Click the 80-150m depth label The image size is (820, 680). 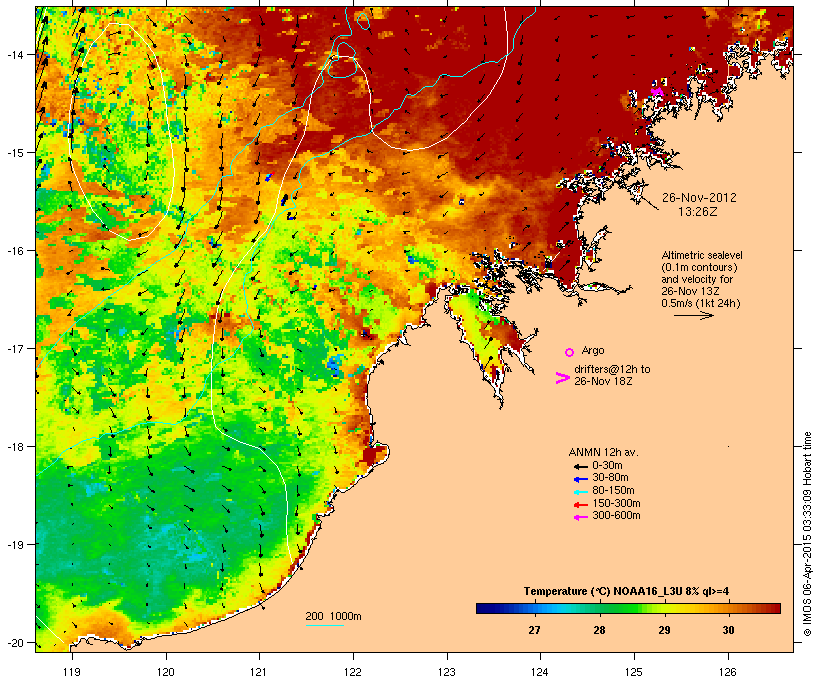pyautogui.click(x=613, y=491)
